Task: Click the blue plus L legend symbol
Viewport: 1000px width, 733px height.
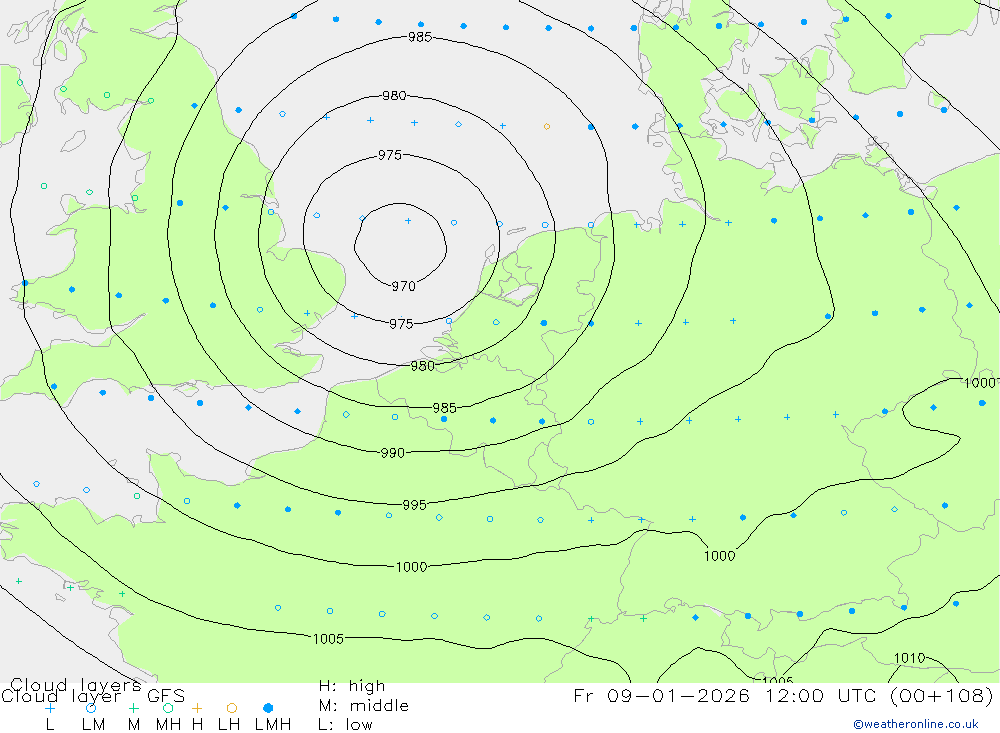Action: tap(50, 708)
